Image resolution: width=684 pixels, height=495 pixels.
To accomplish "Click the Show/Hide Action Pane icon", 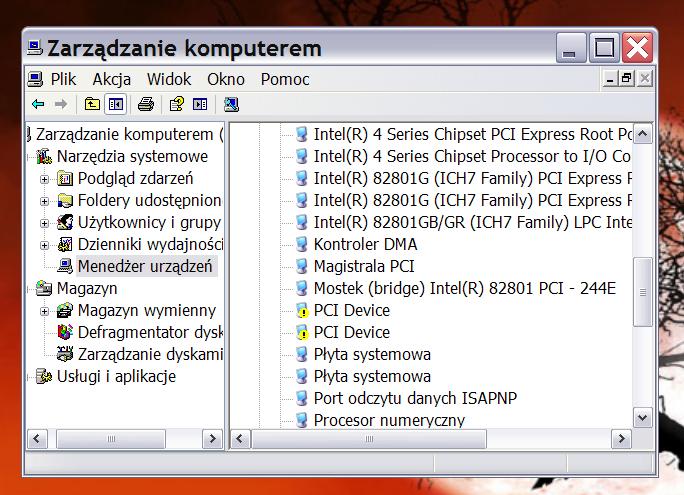I will click(x=200, y=104).
